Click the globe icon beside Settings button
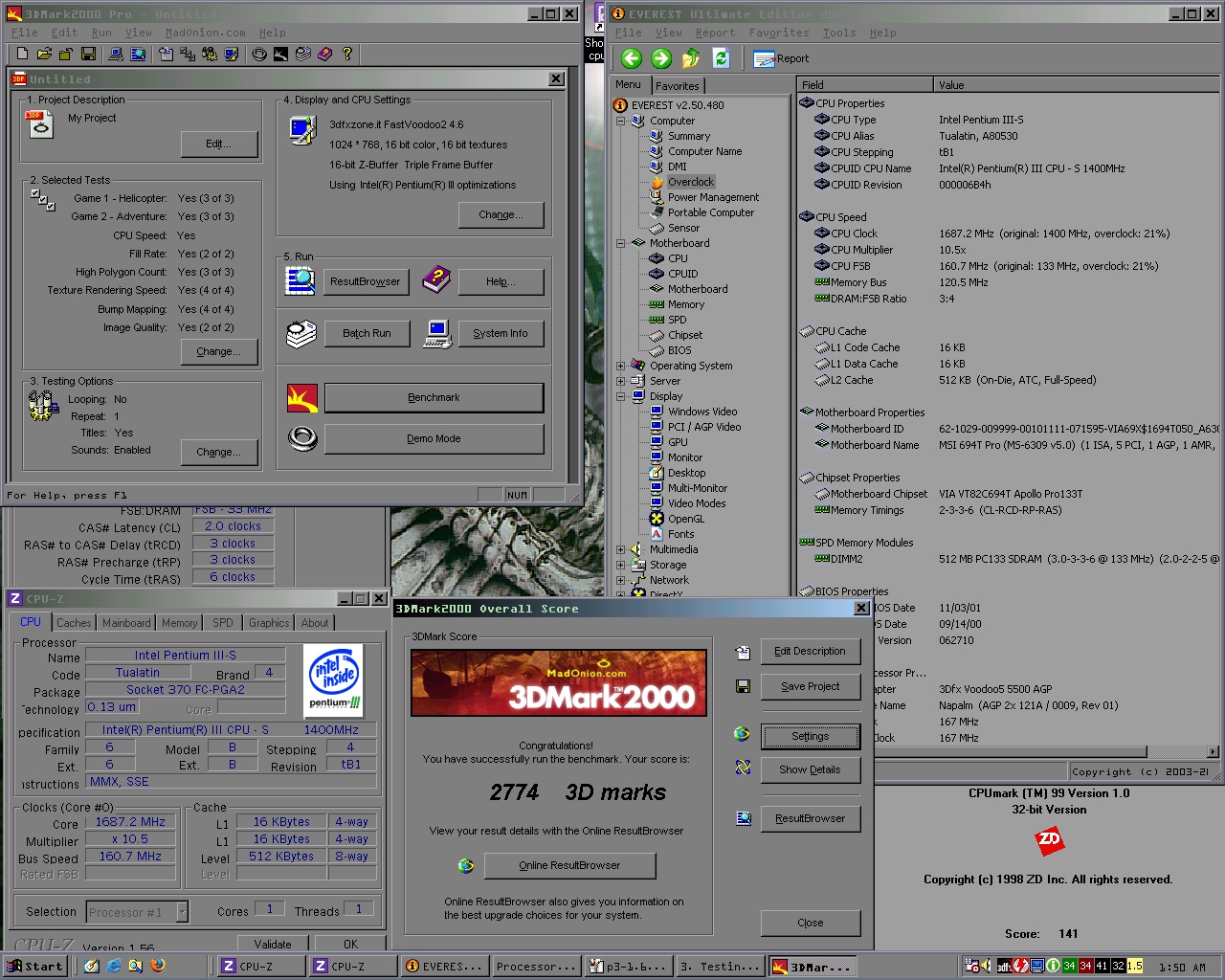This screenshot has height=980, width=1225. click(x=742, y=734)
